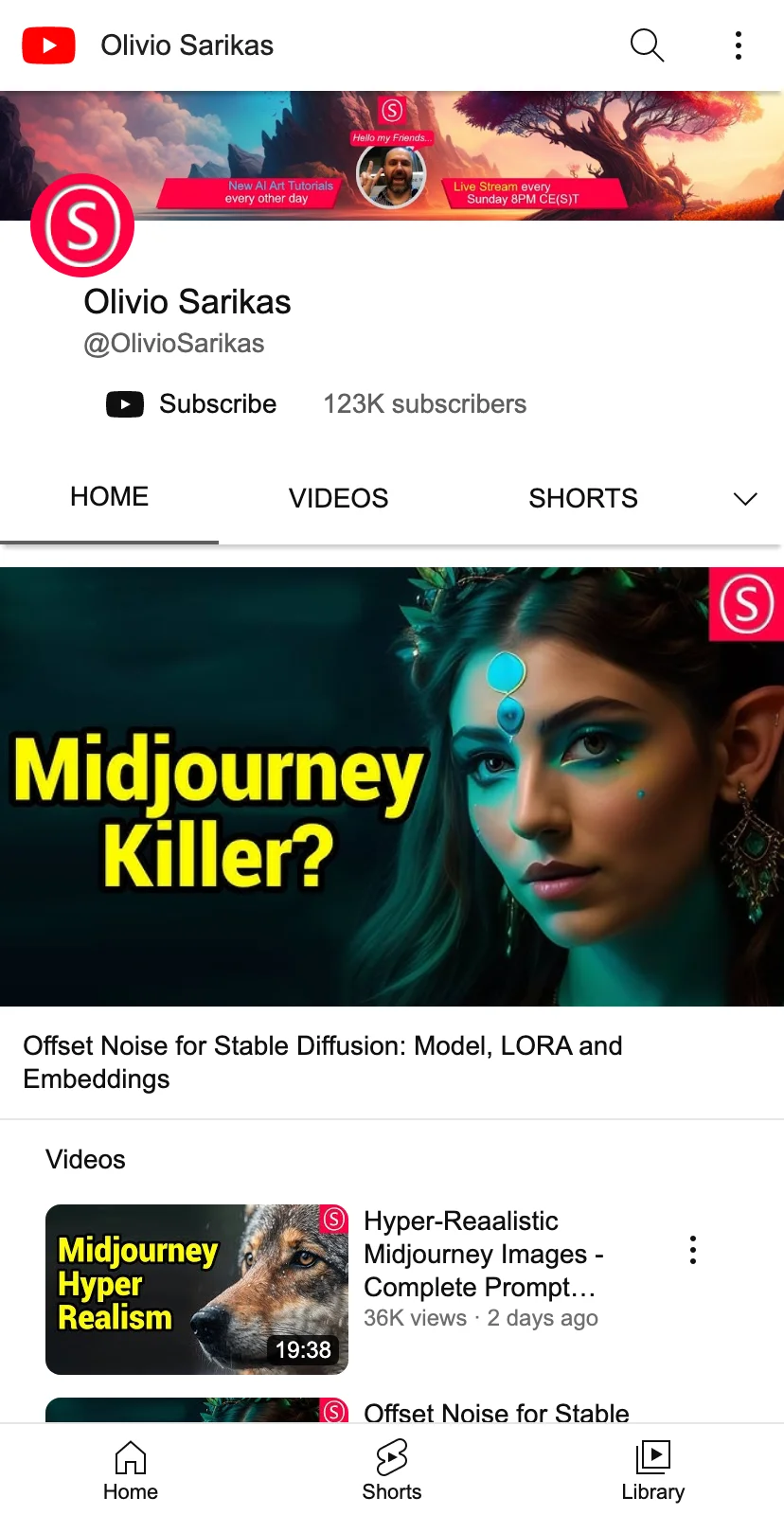
Task: Go to Home in bottom navigation
Action: tap(131, 1471)
